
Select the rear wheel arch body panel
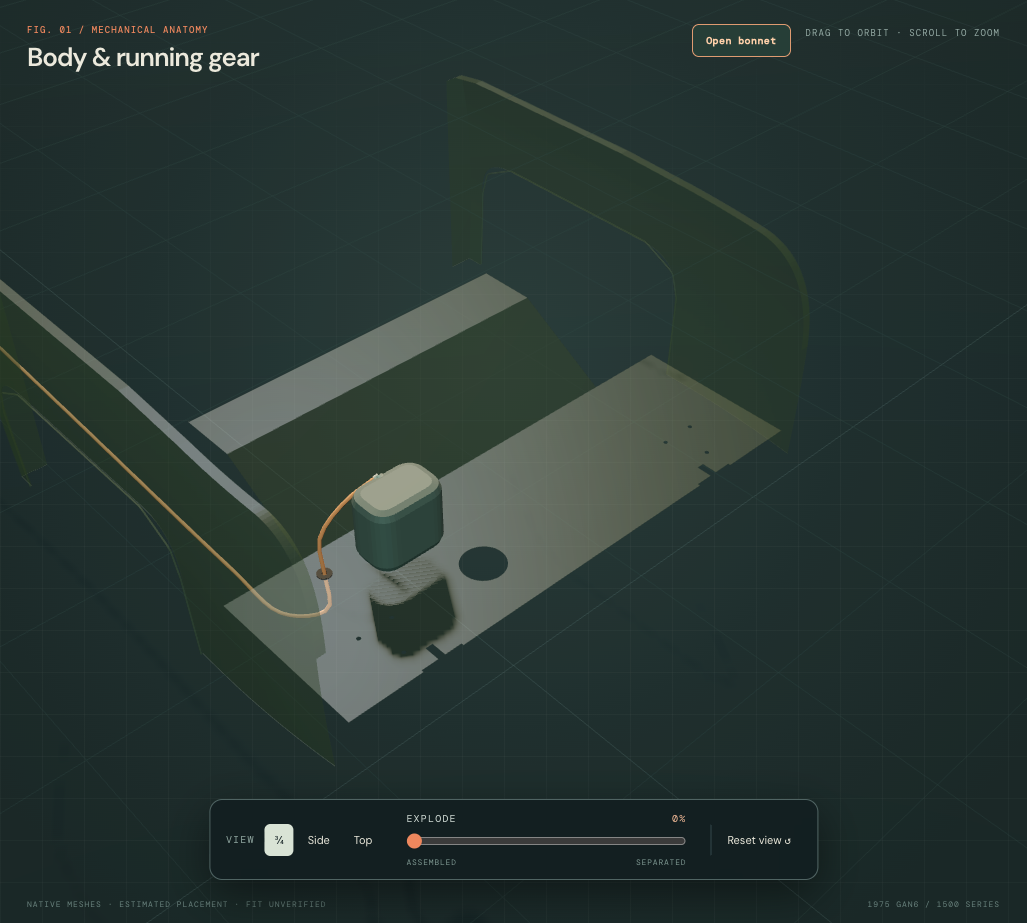click(x=629, y=249)
